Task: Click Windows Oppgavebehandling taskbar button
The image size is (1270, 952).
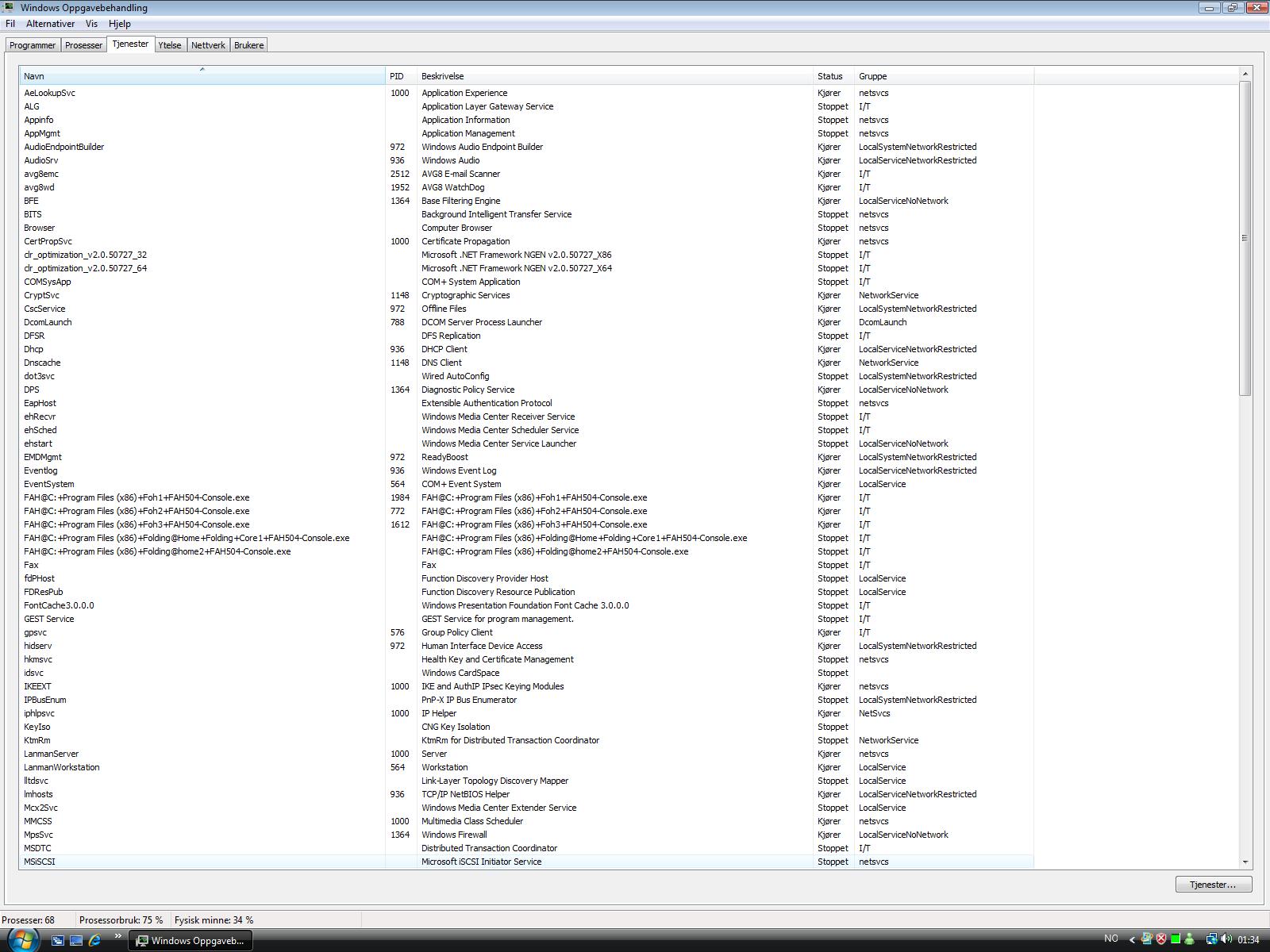Action: (x=190, y=940)
